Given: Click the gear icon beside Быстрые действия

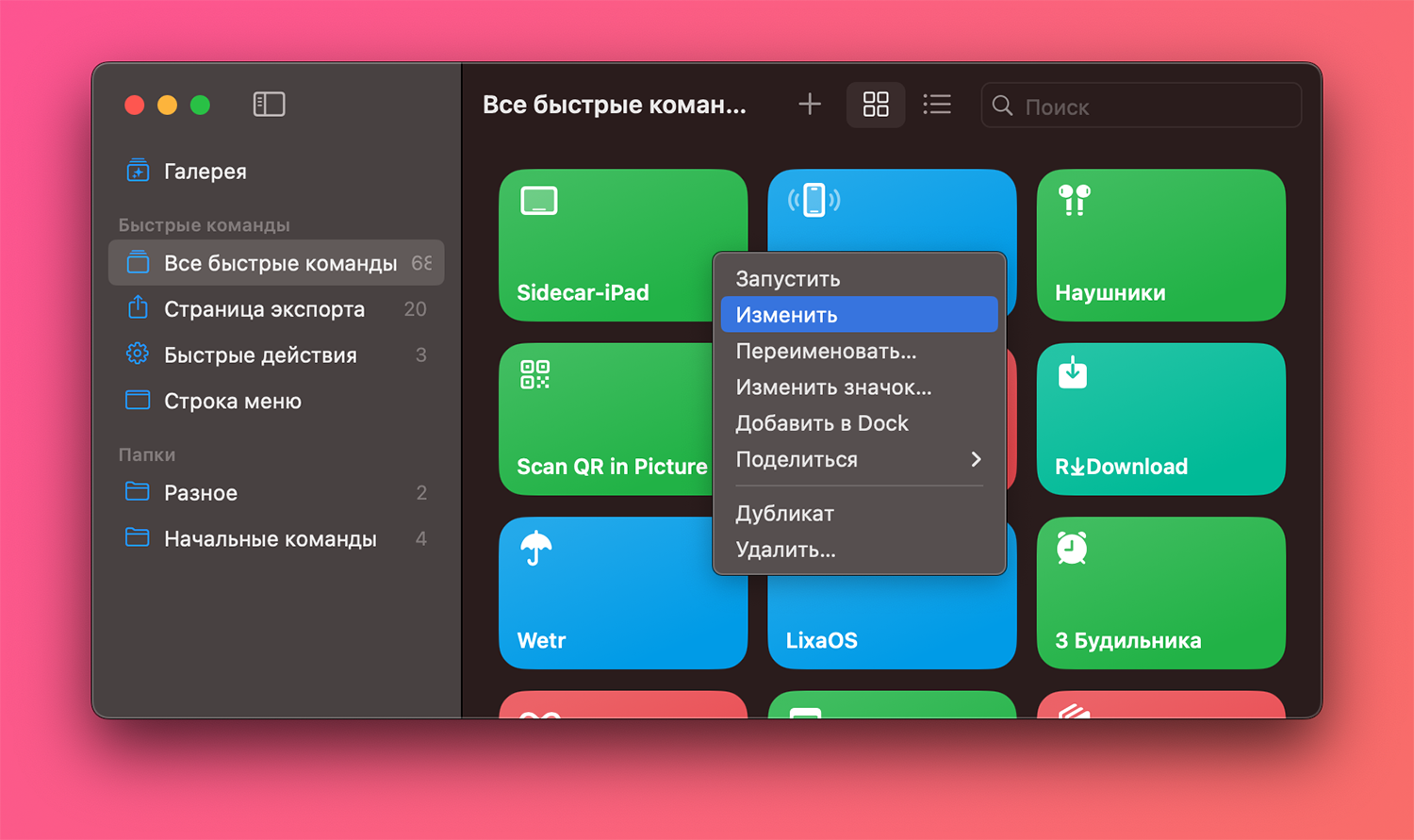Looking at the screenshot, I should 138,354.
